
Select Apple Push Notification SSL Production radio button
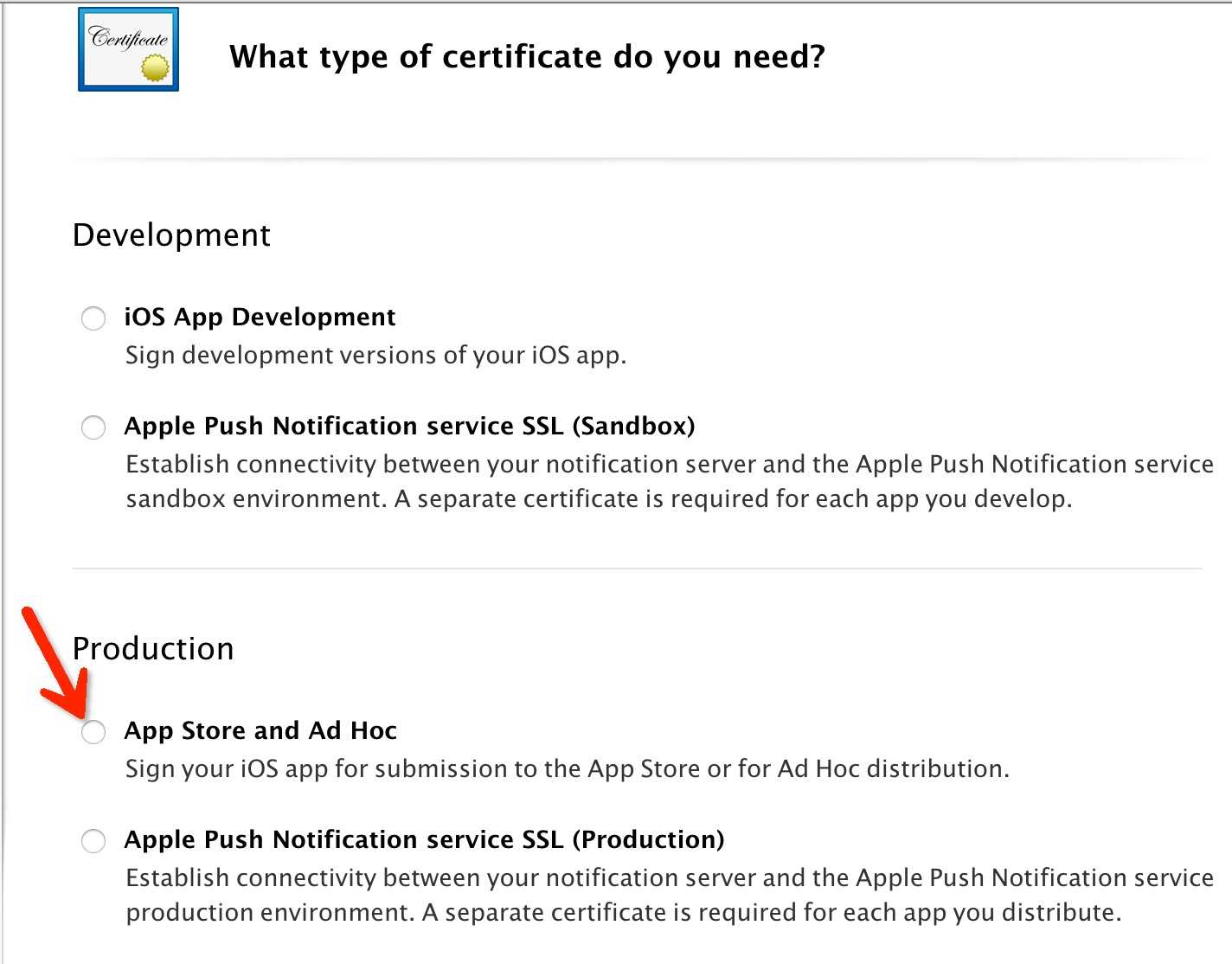point(93,840)
